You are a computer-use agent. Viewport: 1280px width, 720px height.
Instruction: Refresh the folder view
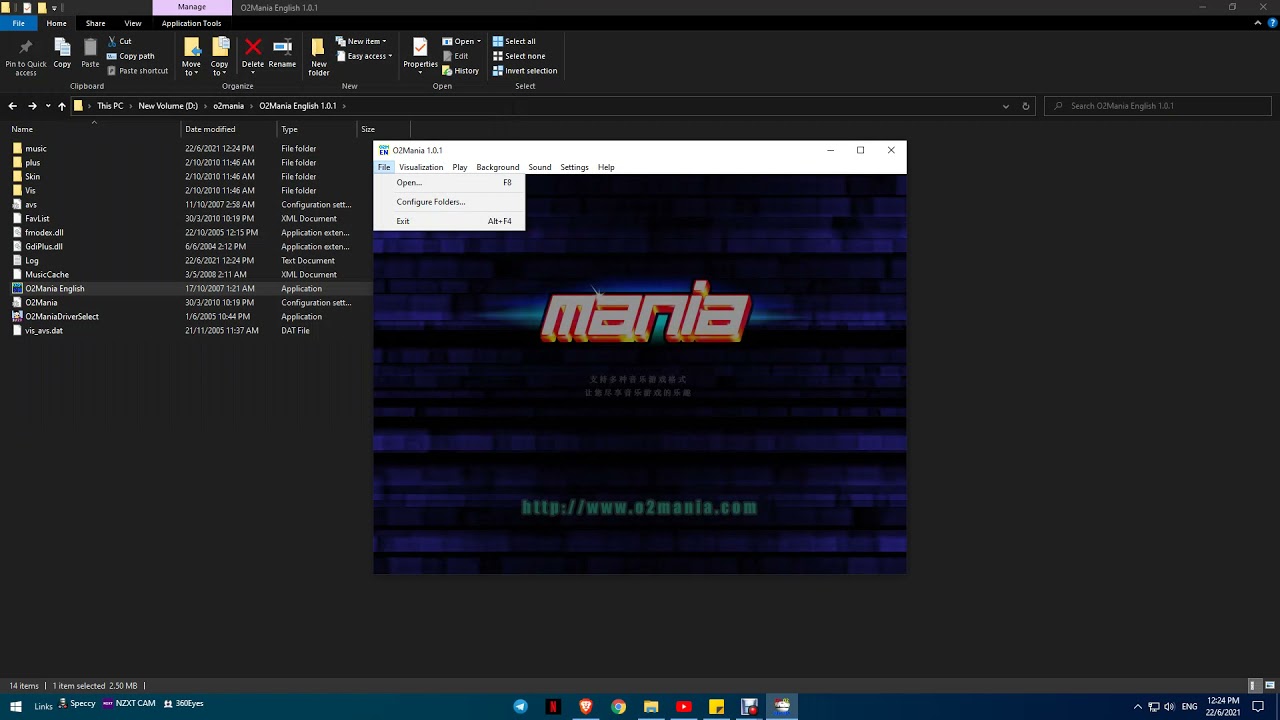[x=1025, y=106]
